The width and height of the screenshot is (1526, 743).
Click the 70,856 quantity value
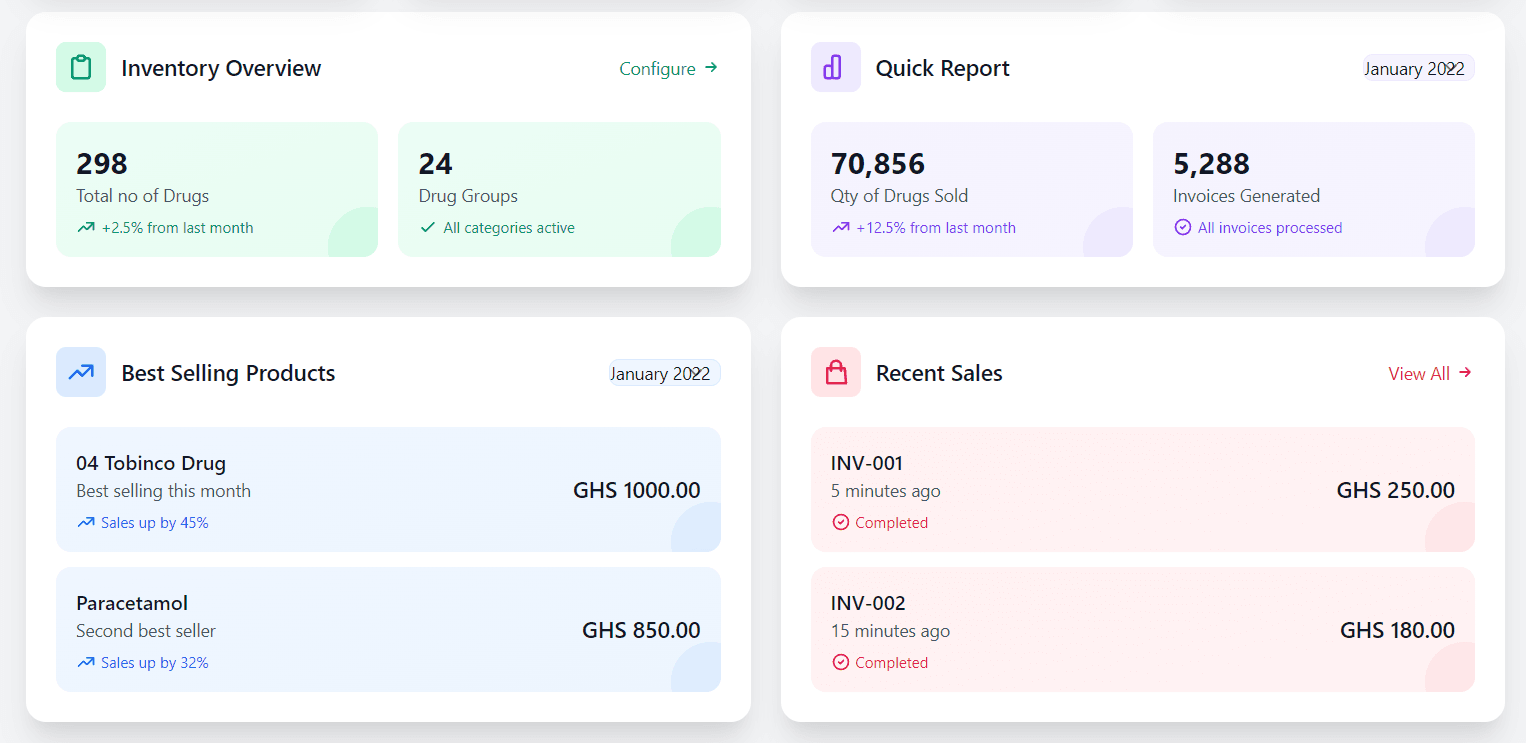point(878,163)
